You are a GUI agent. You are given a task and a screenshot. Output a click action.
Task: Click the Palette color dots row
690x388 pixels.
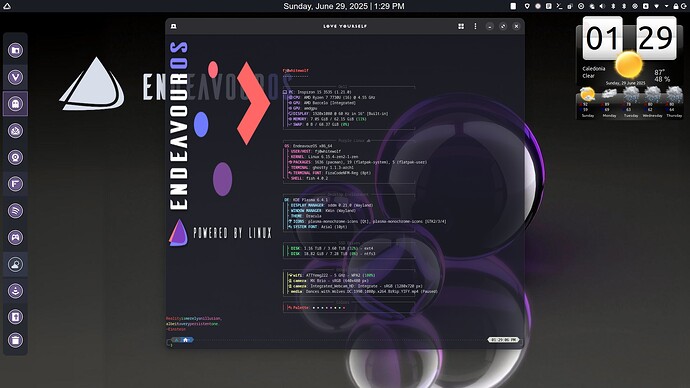(328, 307)
